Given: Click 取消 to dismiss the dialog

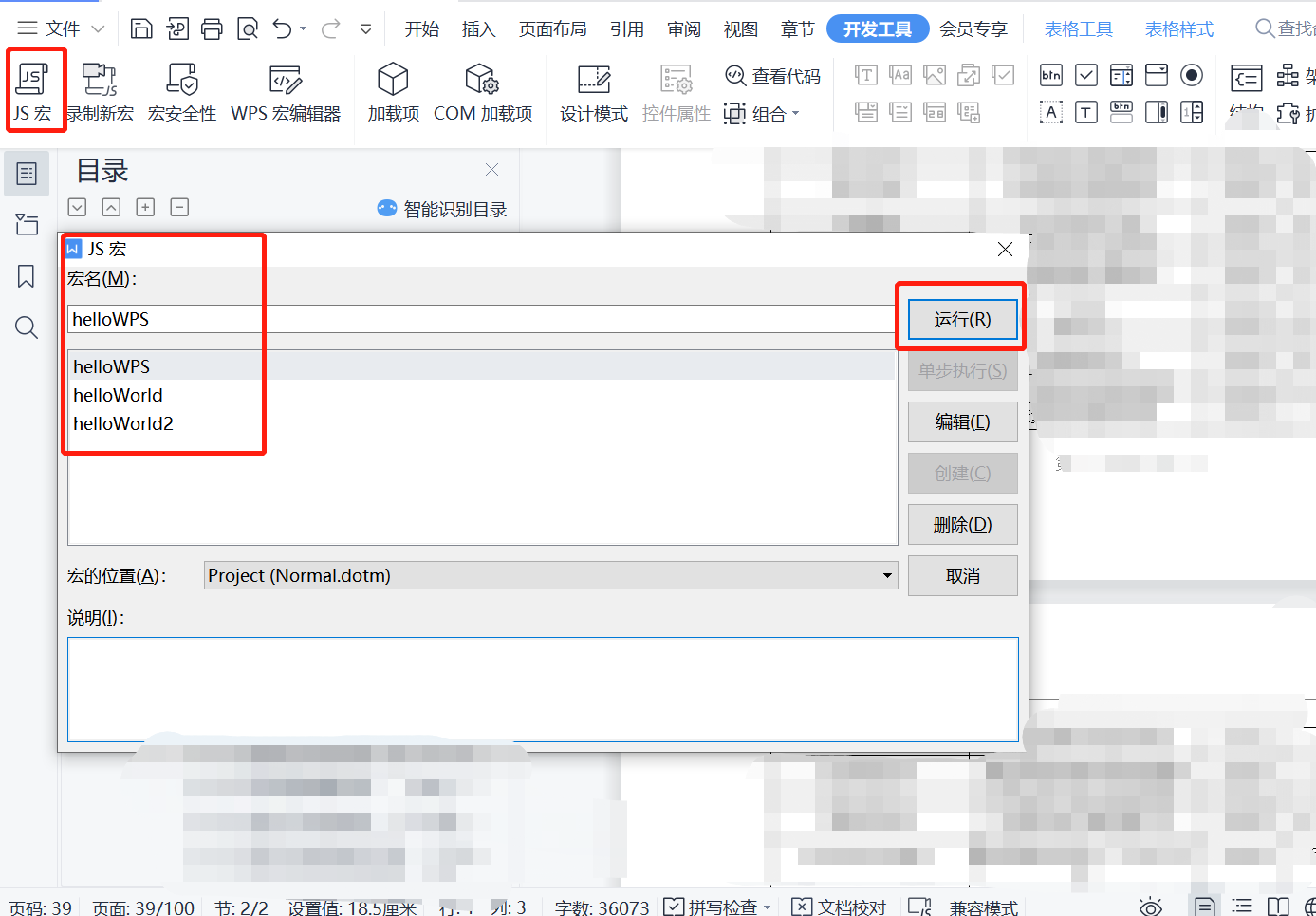Looking at the screenshot, I should pos(962,575).
